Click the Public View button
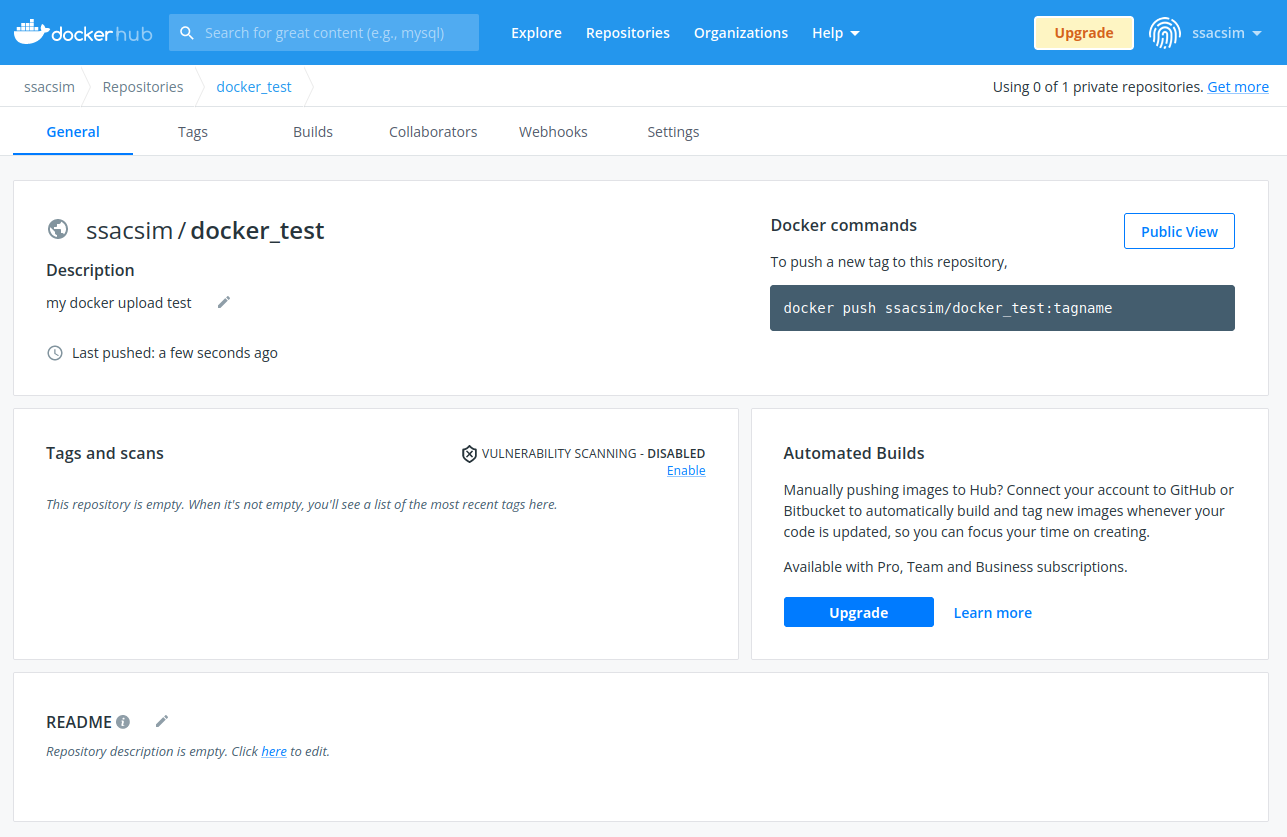This screenshot has width=1287, height=837. [1179, 231]
